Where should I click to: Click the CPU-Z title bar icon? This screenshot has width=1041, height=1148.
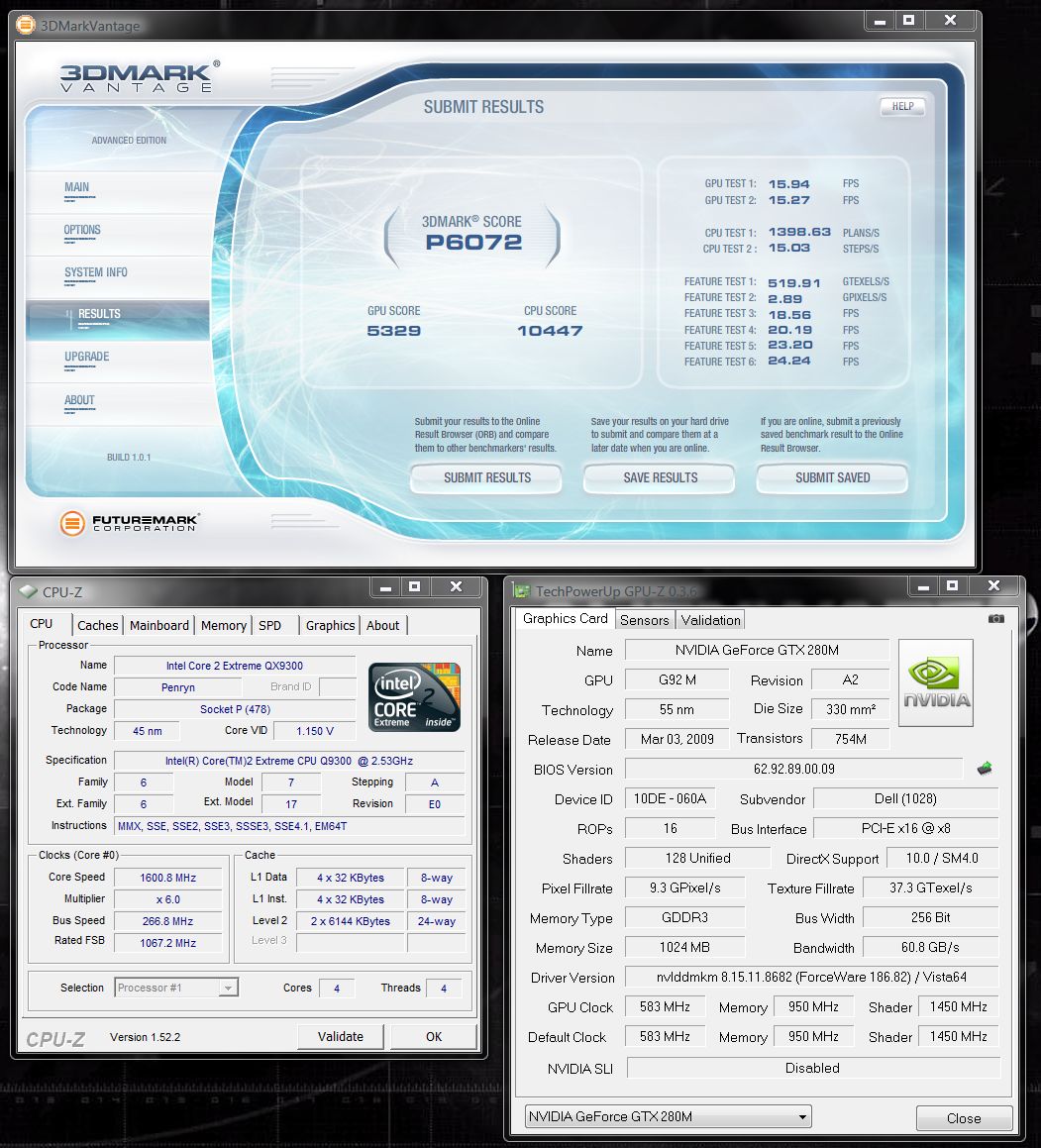pos(28,591)
